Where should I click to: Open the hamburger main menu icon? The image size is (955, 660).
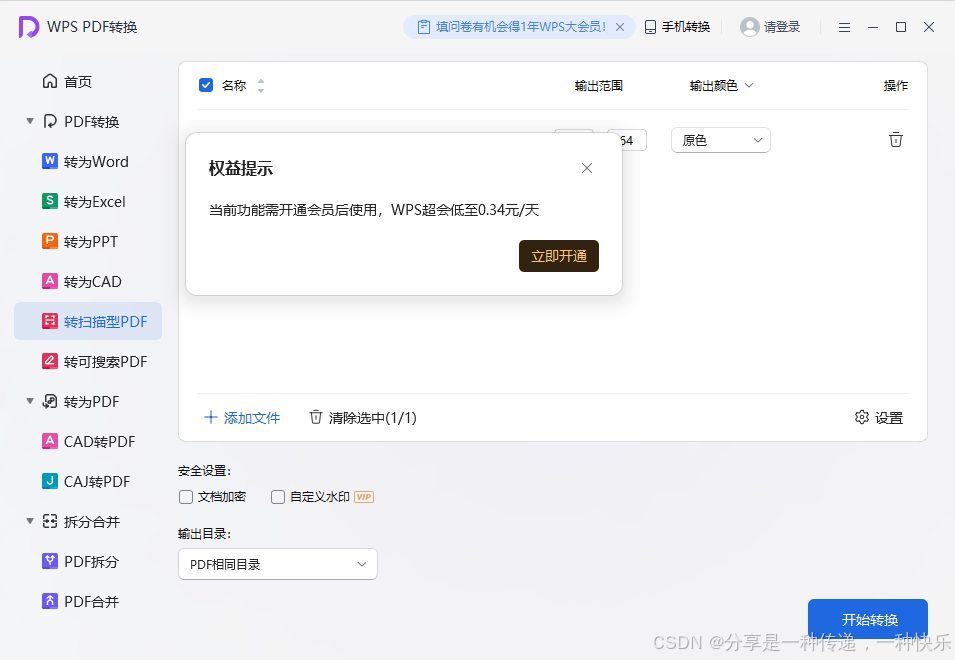pos(844,27)
